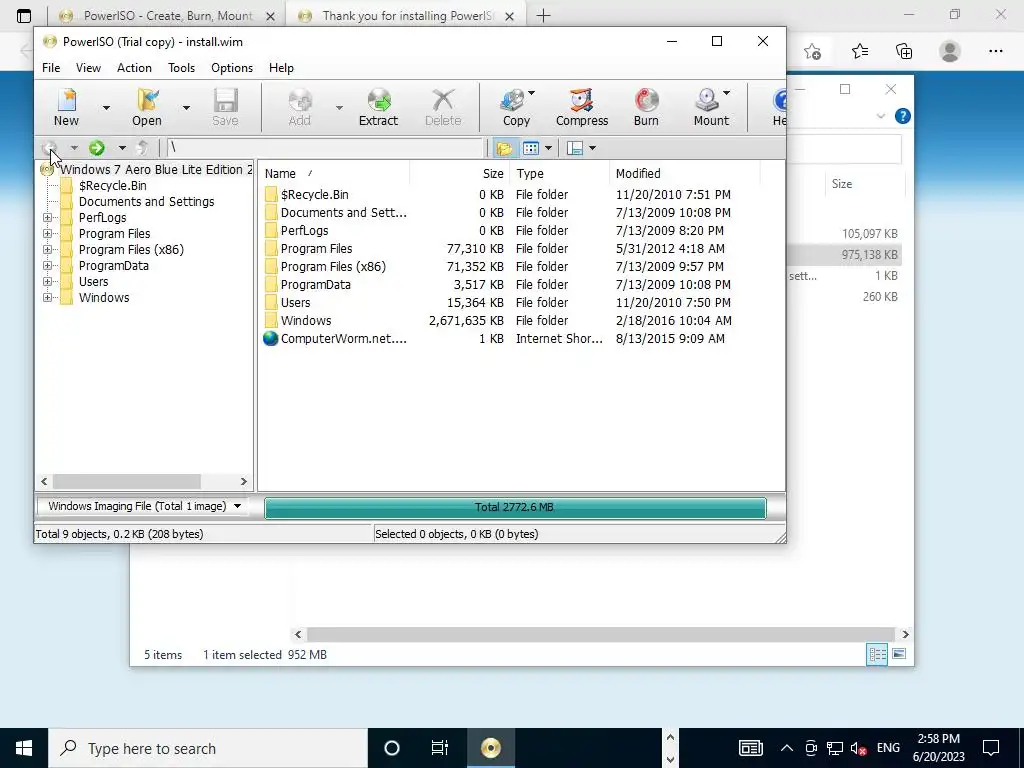1024x768 pixels.
Task: Switch Explorer to details view icon
Action: click(877, 654)
